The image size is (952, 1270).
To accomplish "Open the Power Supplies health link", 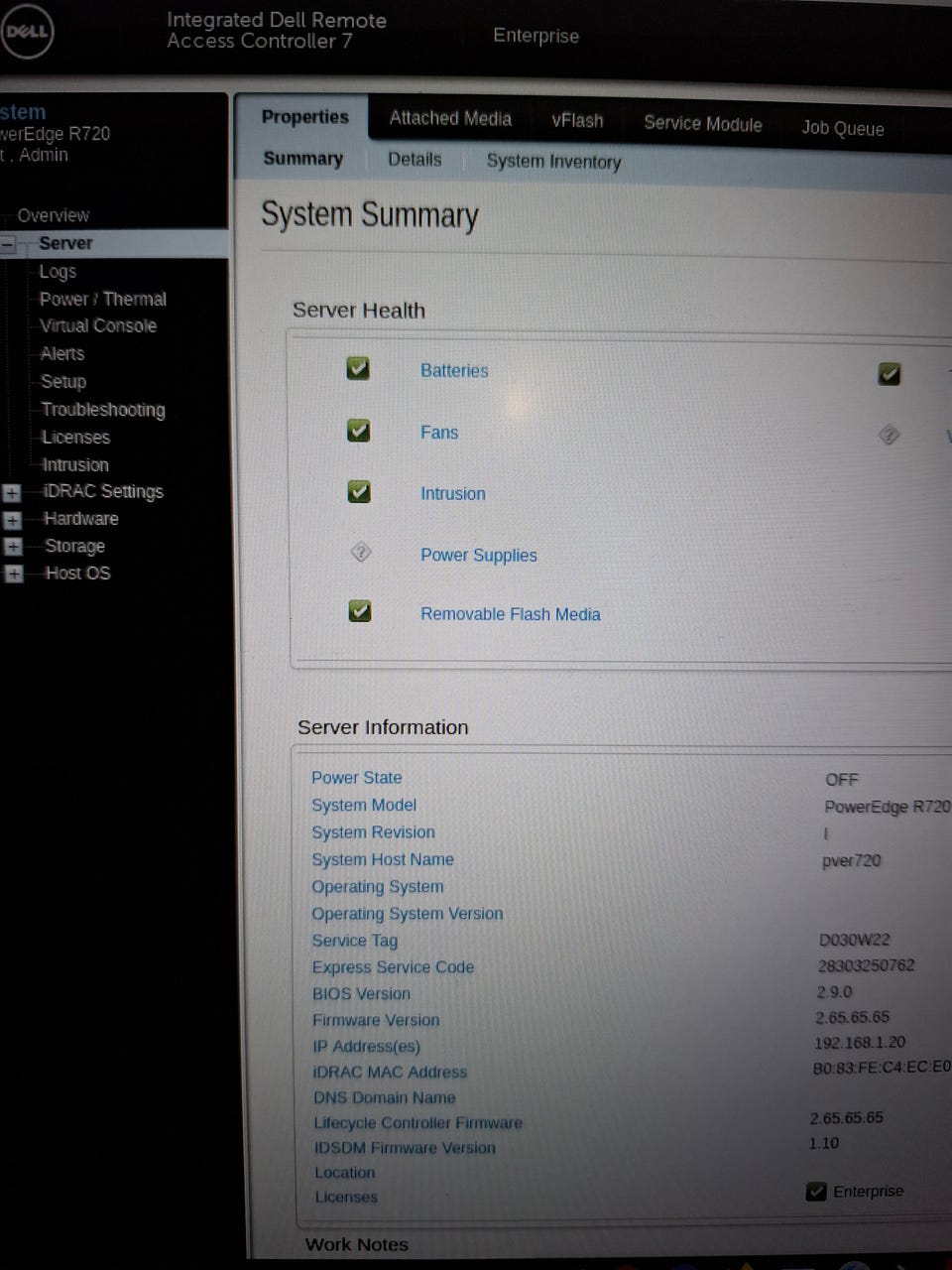I will click(478, 556).
